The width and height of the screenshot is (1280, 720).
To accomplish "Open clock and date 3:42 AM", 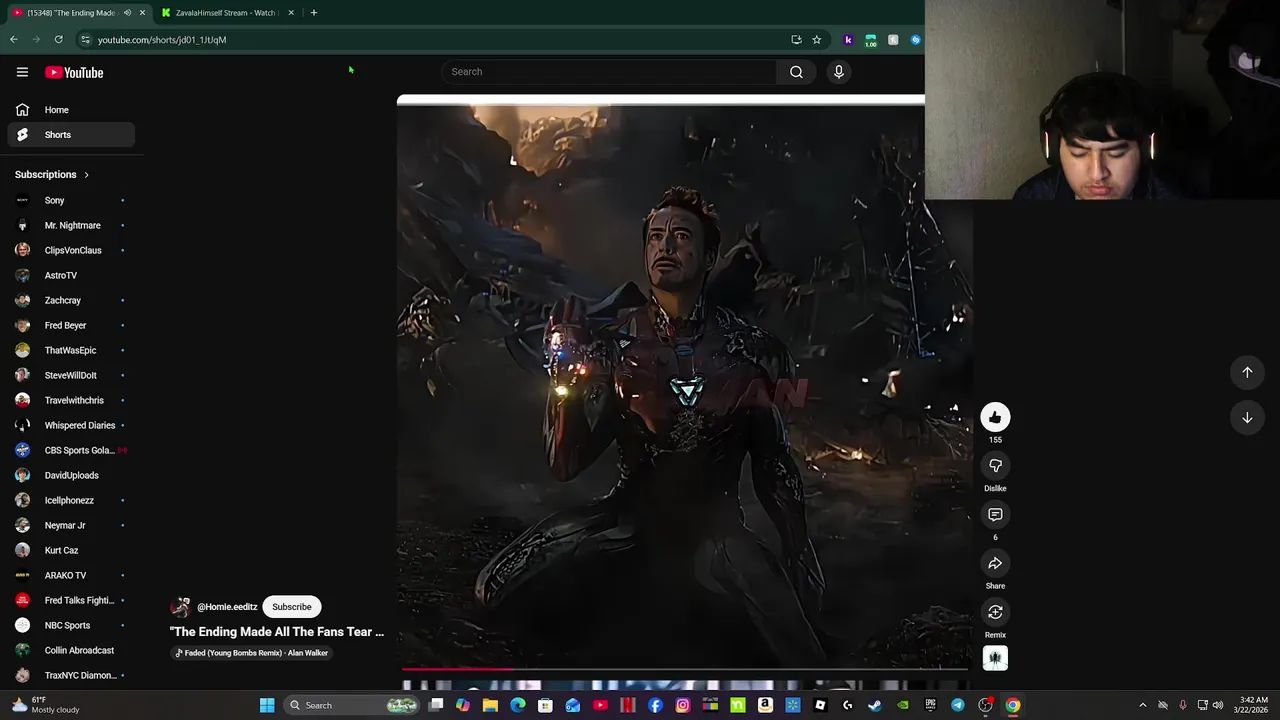I will coord(1253,705).
